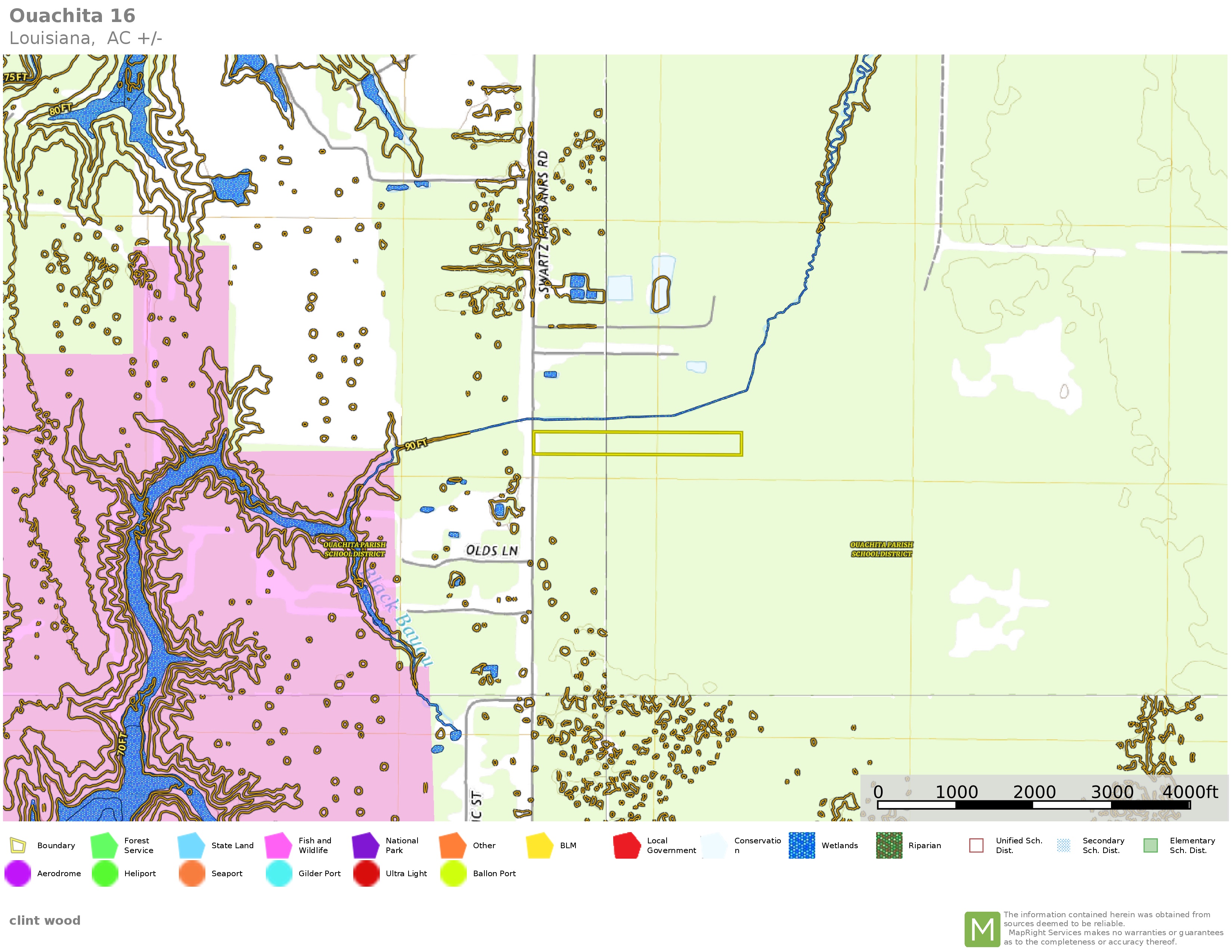The image size is (1232, 952).
Task: Click the cyan Gilder Port circle
Action: tap(279, 873)
